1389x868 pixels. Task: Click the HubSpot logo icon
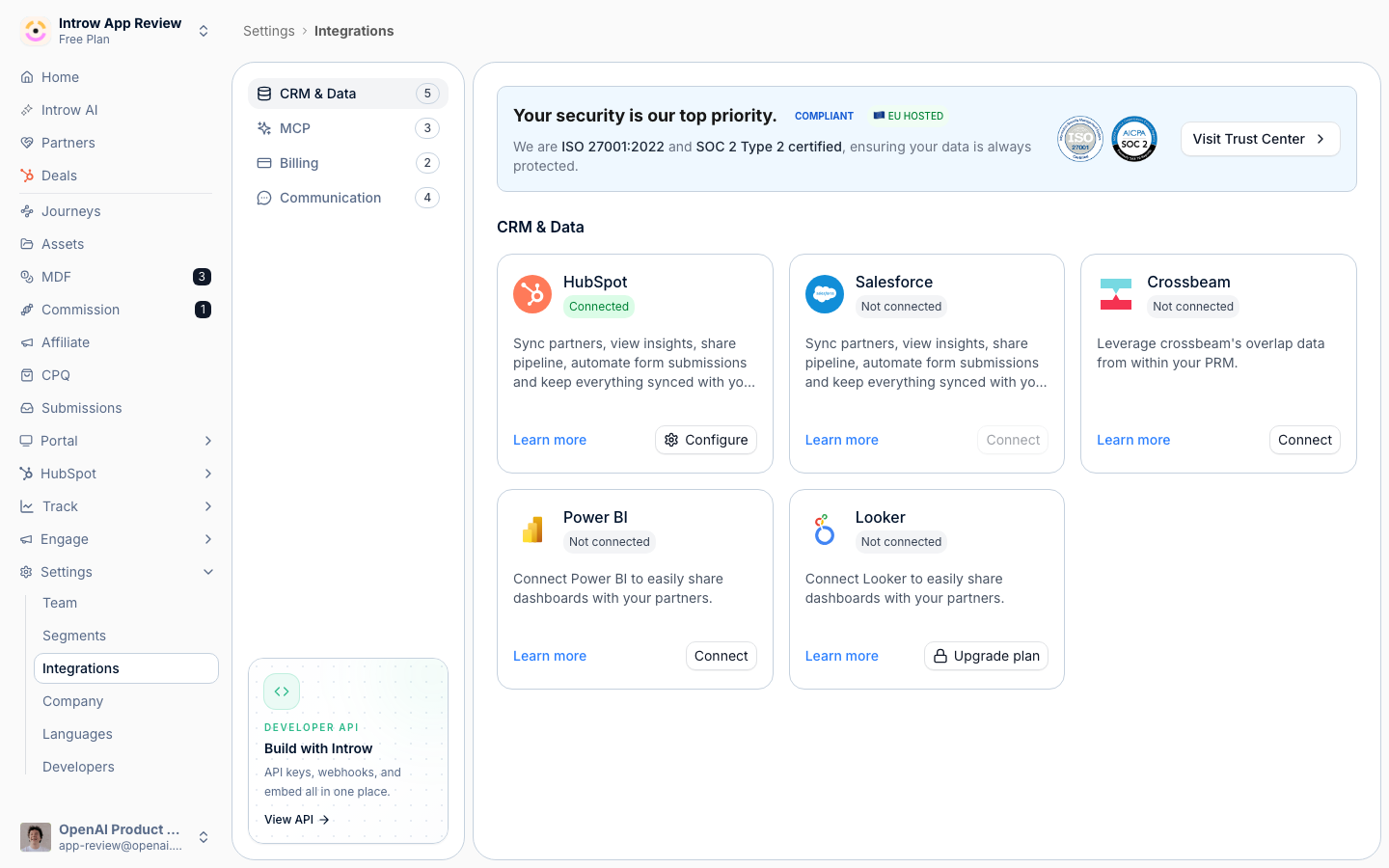[532, 294]
